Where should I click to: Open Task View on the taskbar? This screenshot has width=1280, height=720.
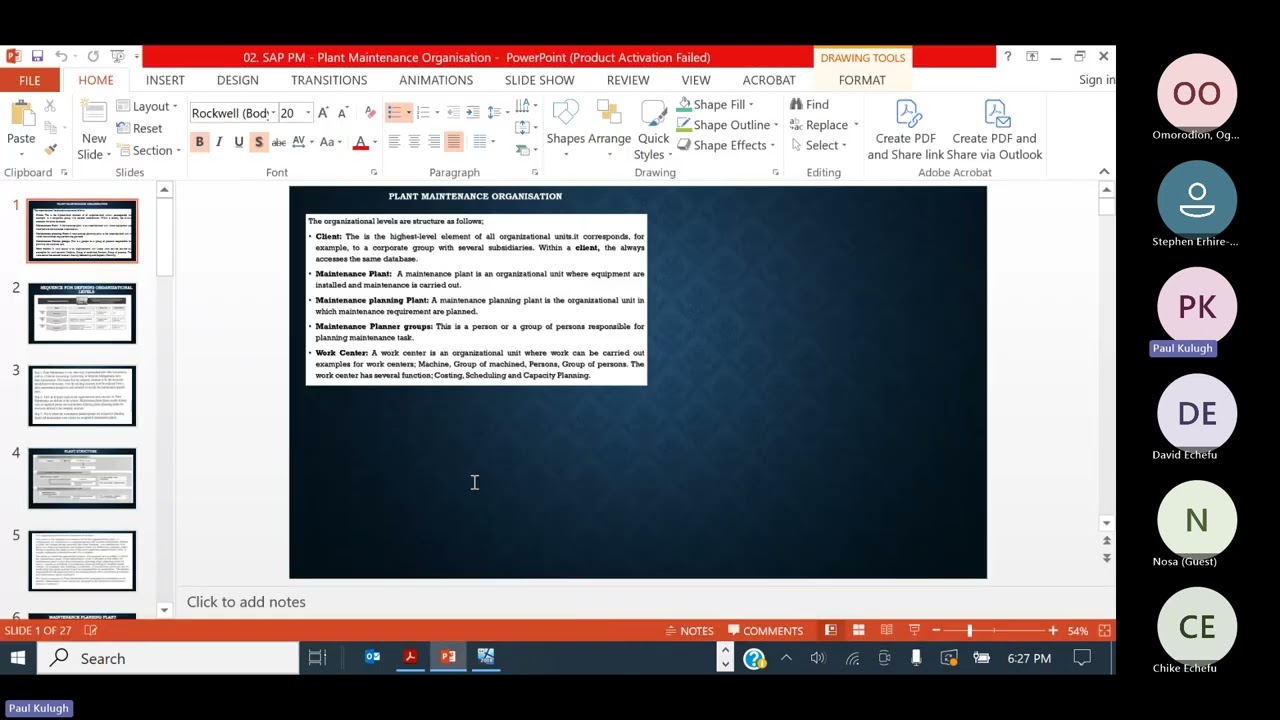[x=317, y=657]
